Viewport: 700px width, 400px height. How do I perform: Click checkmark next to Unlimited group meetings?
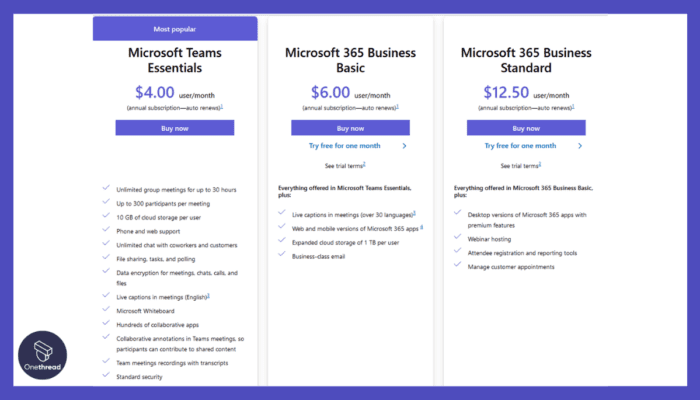105,187
